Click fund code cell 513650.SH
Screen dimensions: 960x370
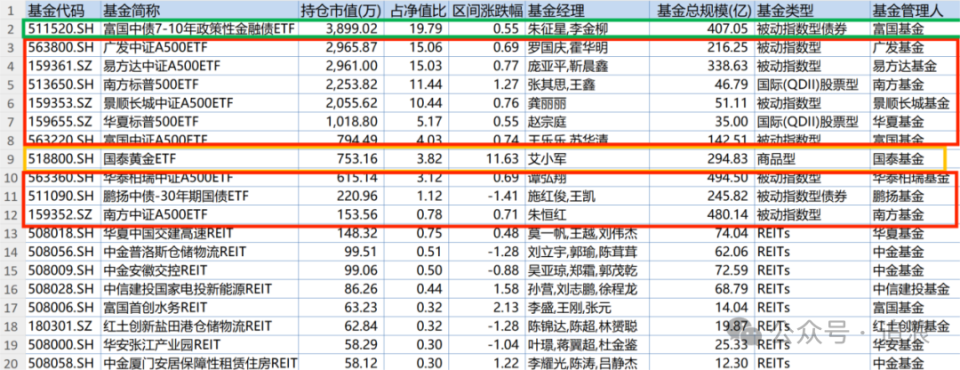tap(63, 84)
